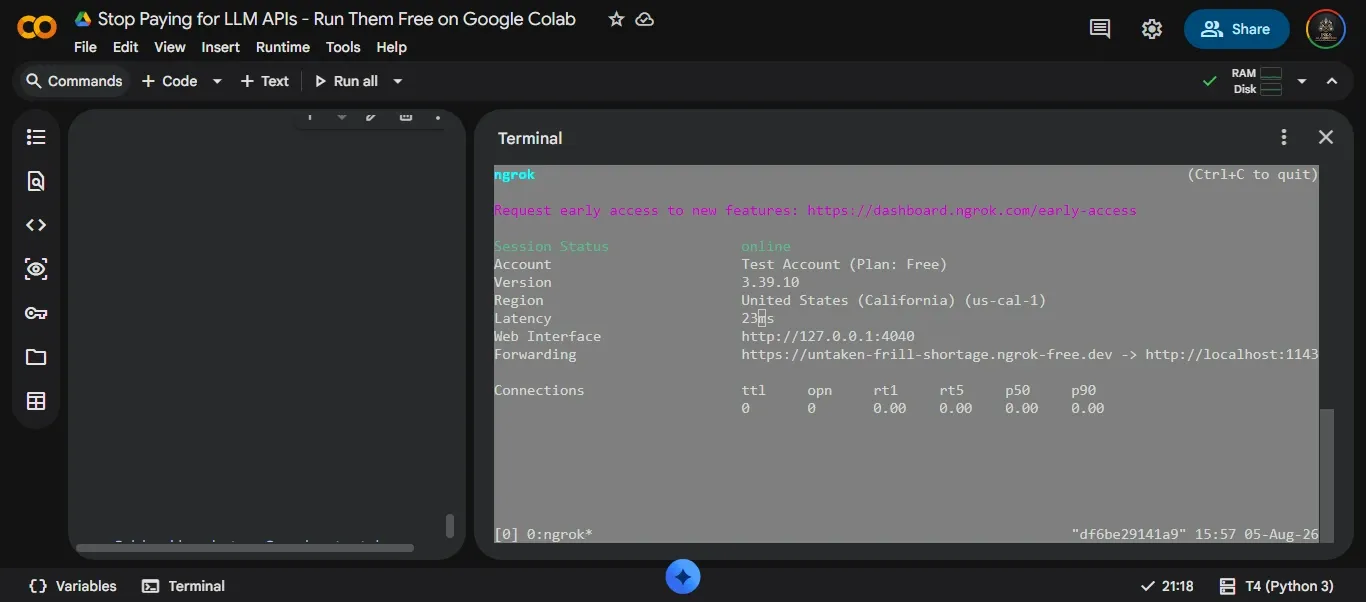Open the View menu
Viewport: 1366px width, 602px height.
click(169, 47)
